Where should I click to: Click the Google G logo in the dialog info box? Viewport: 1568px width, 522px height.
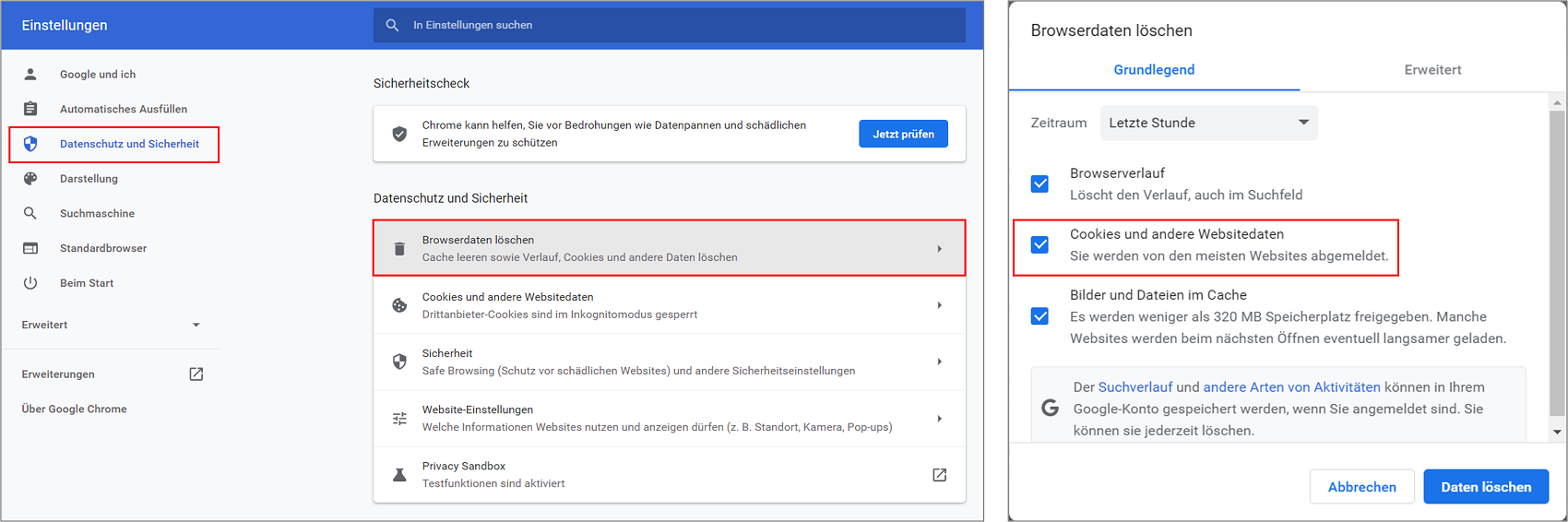1050,408
